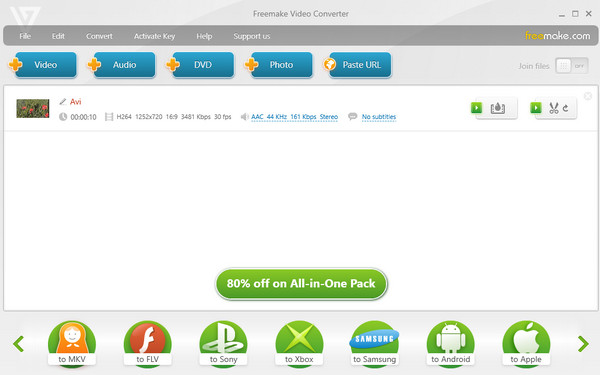Open the AAC 44 KHz audio track options
The height and width of the screenshot is (375, 600).
click(294, 117)
